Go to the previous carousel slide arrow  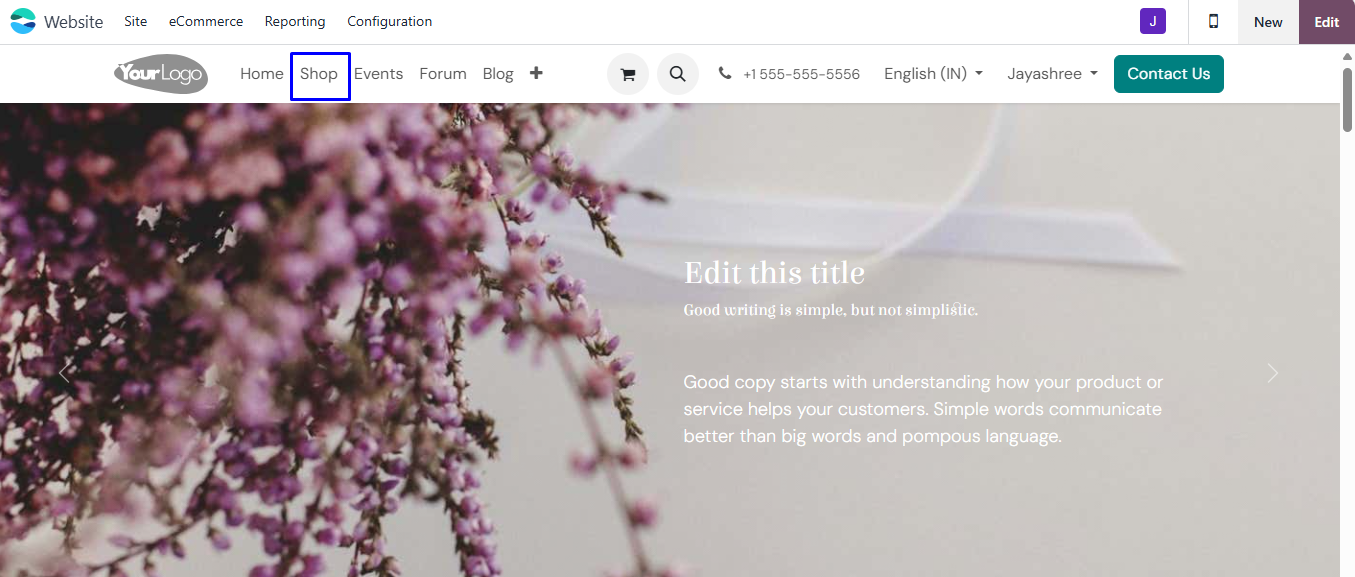coord(65,373)
